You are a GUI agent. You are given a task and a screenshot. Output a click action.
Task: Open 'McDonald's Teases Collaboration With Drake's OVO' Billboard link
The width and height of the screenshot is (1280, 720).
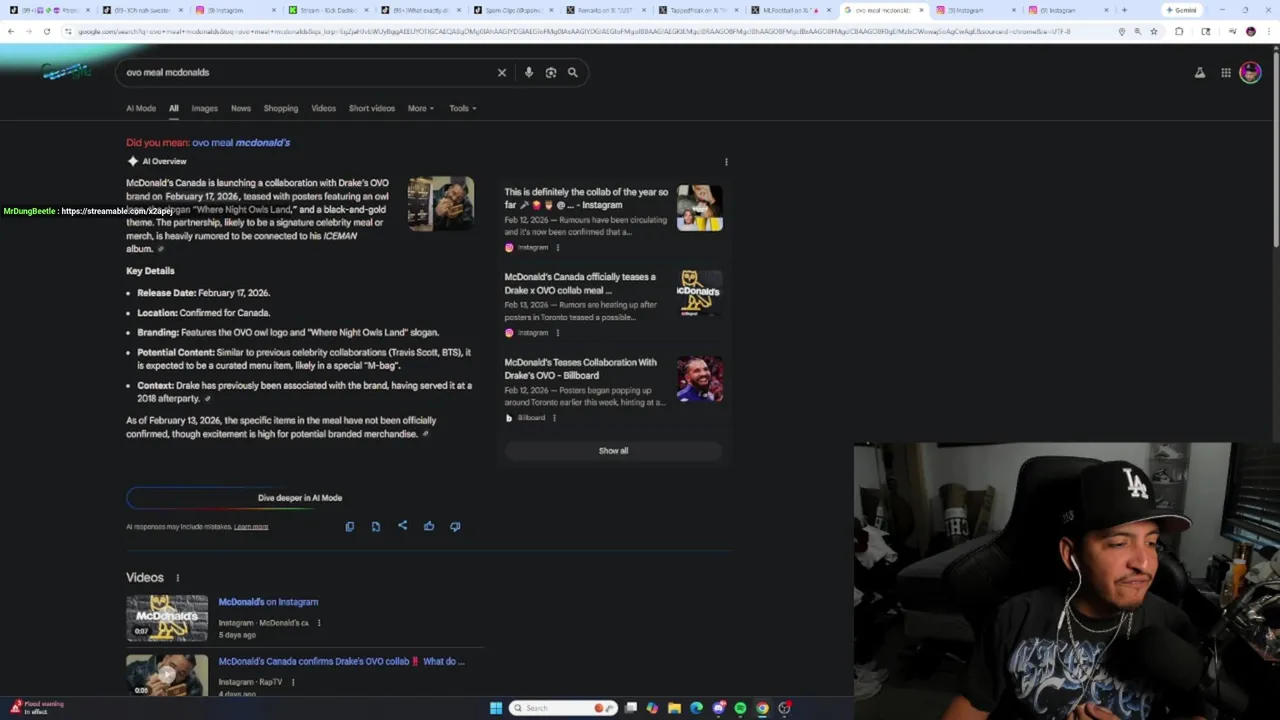tap(581, 369)
